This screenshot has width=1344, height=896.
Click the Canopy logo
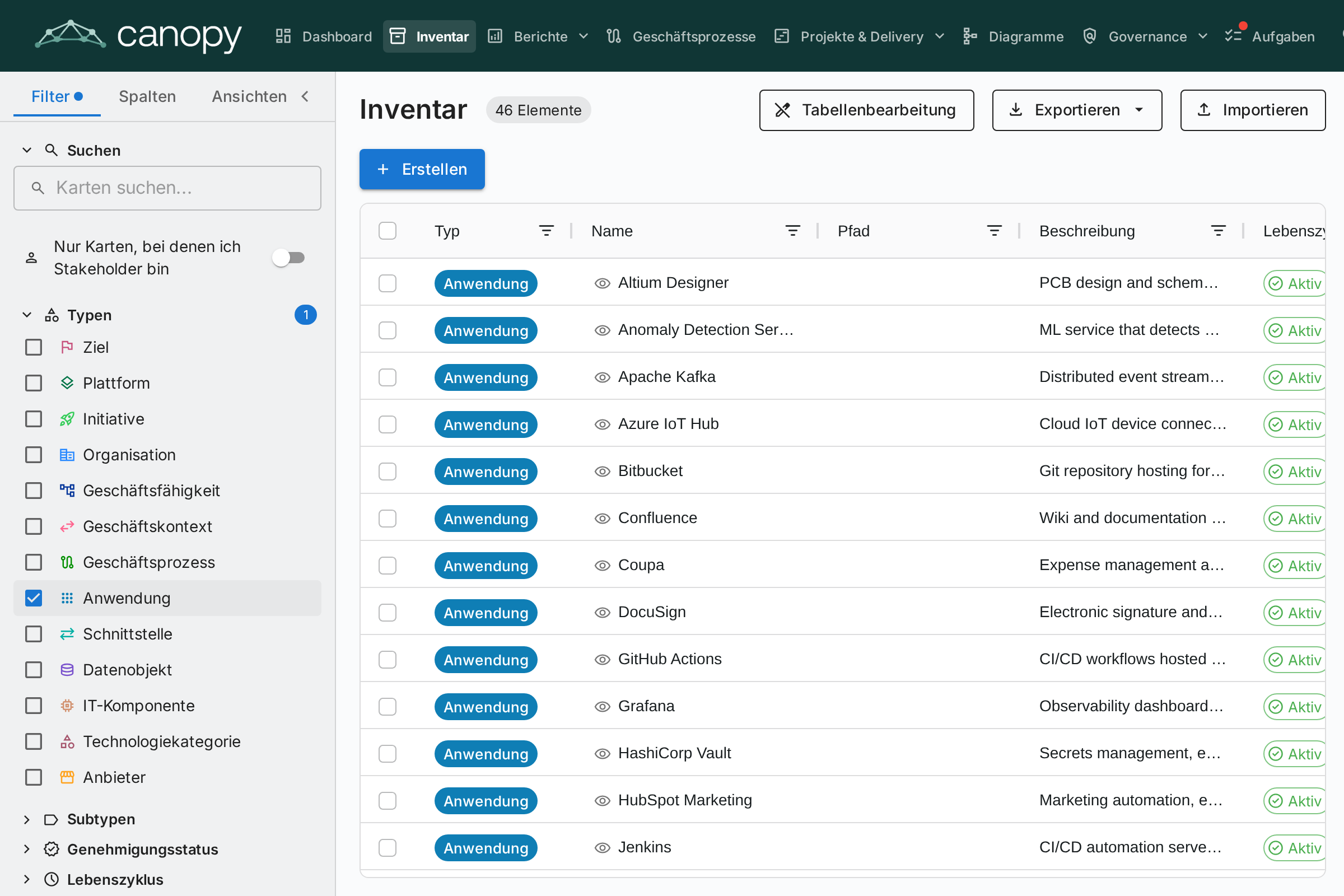138,36
